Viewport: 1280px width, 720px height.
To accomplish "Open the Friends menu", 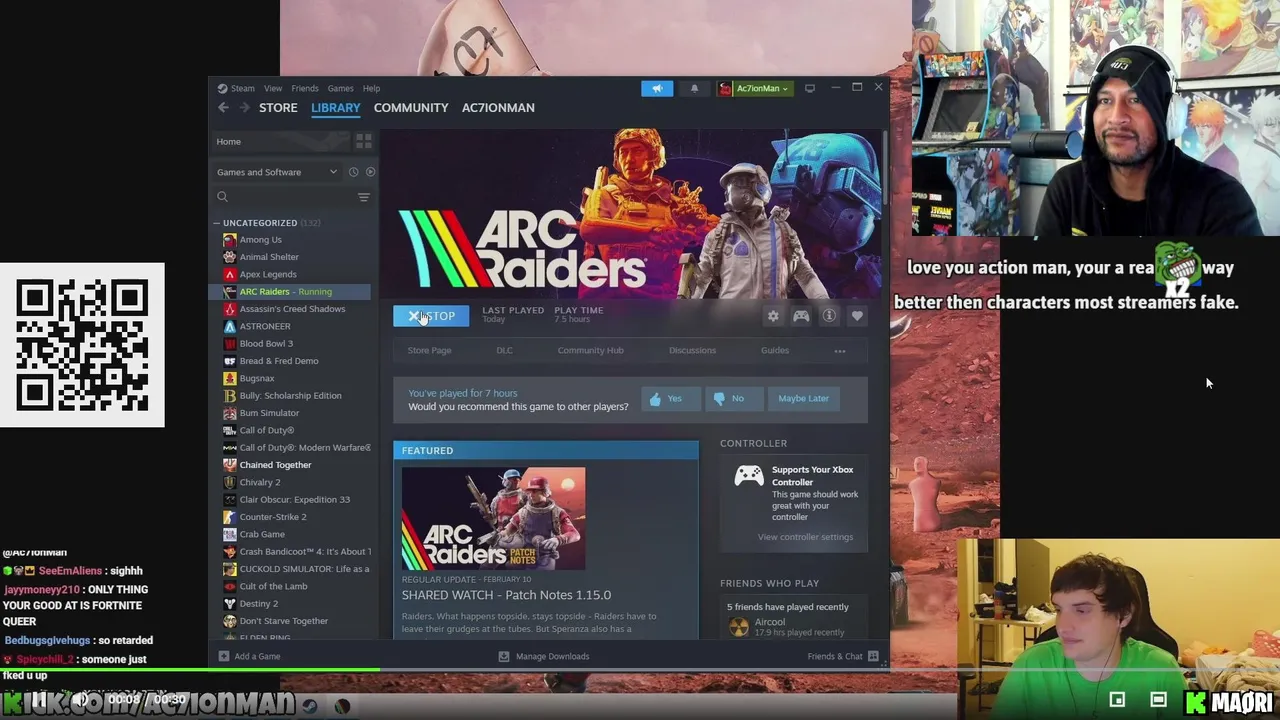I will [x=305, y=88].
